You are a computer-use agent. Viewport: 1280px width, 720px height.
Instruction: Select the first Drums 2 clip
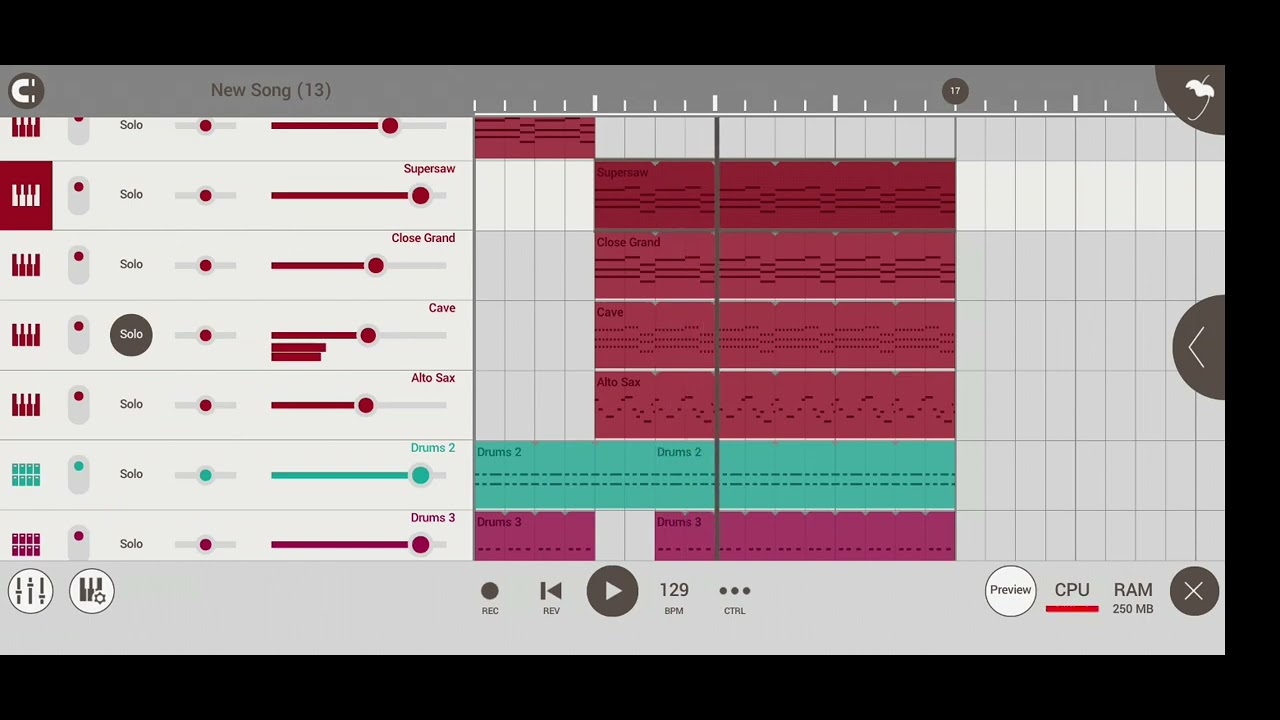565,476
